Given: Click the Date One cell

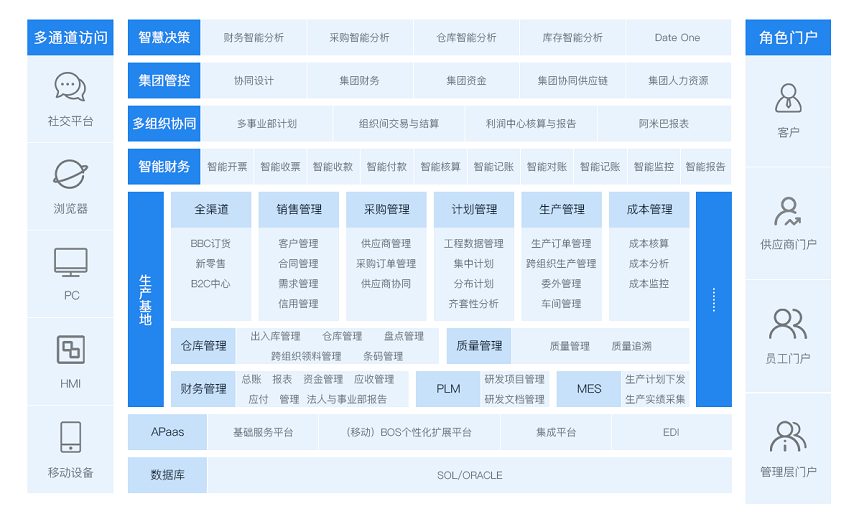Looking at the screenshot, I should click(677, 37).
